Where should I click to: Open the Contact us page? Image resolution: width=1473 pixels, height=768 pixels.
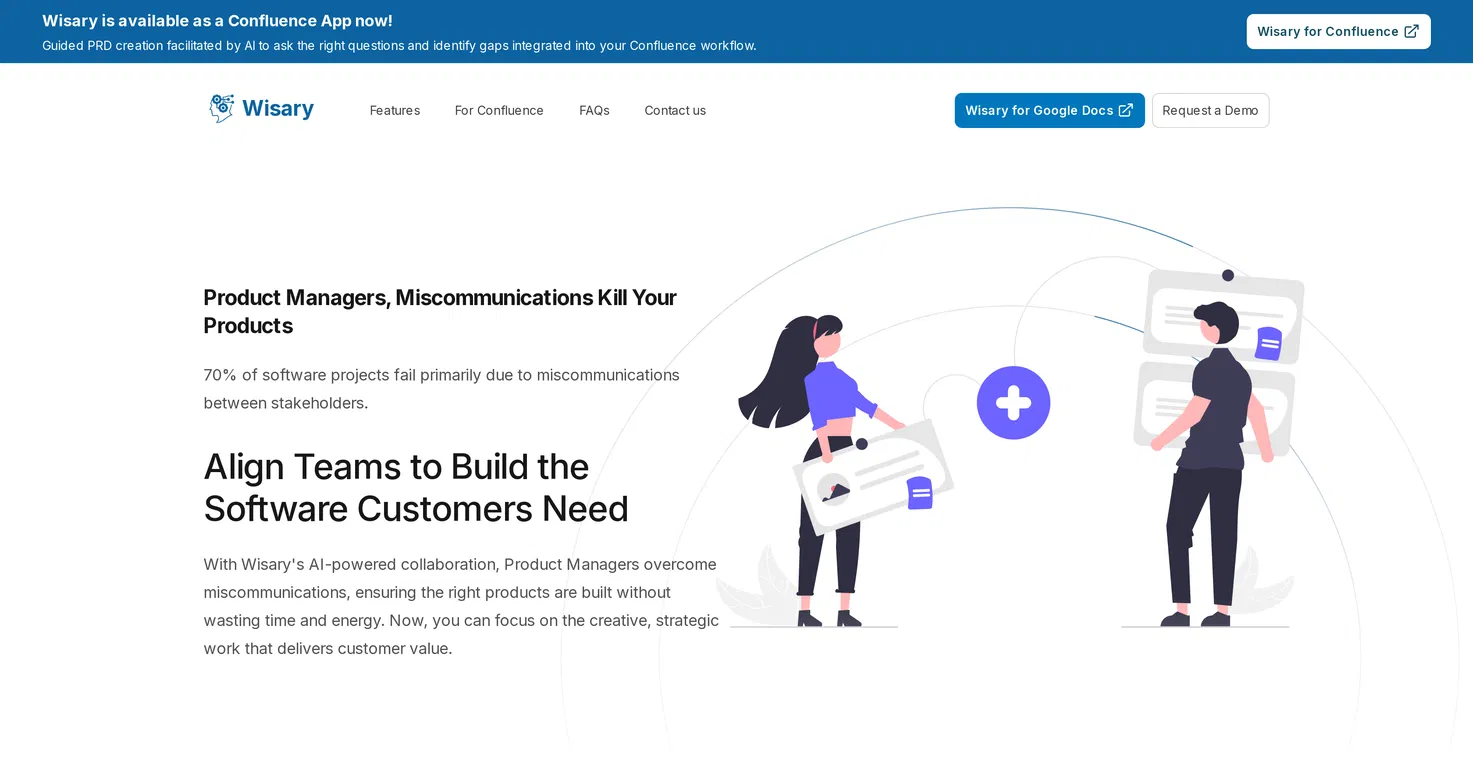point(675,110)
